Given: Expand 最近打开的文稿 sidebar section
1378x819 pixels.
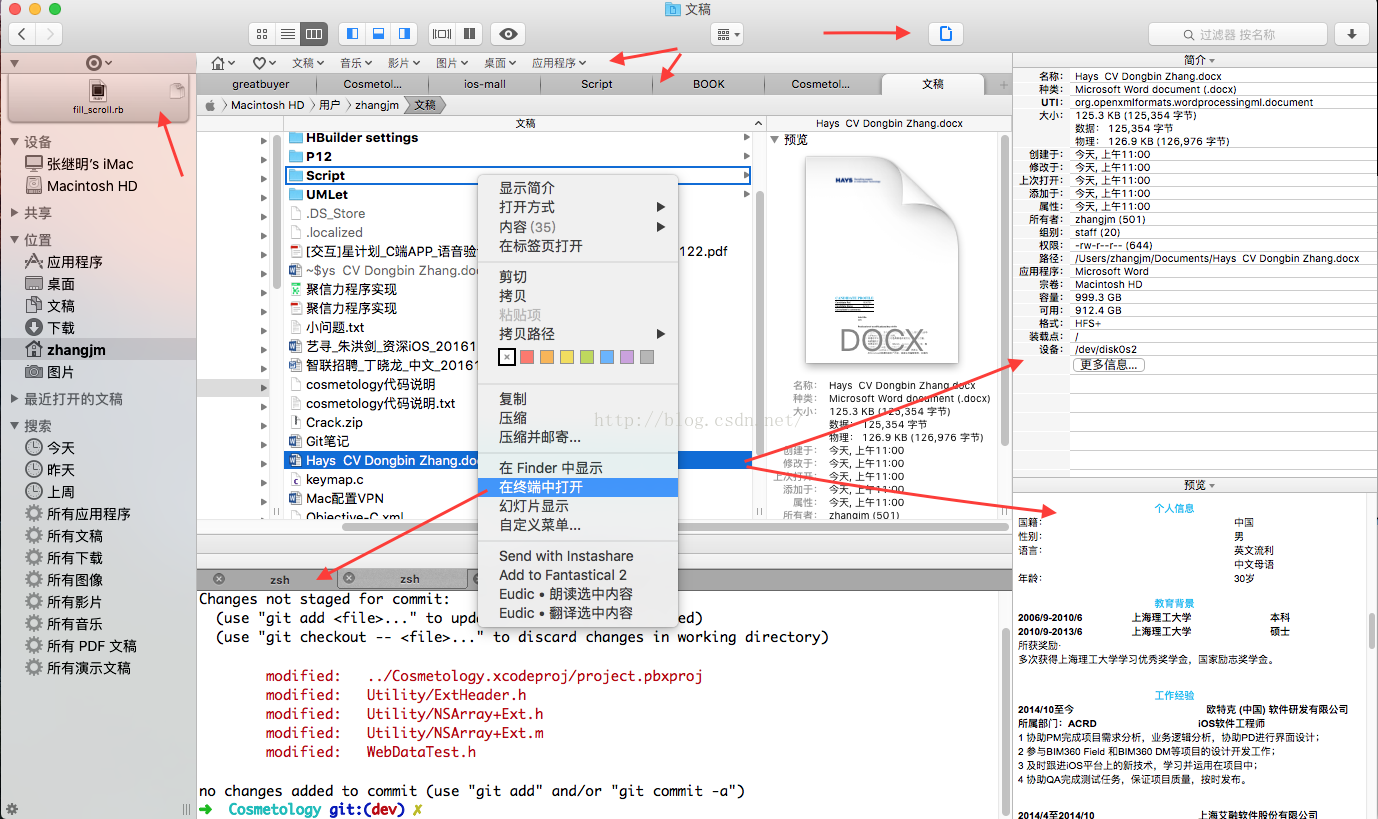Looking at the screenshot, I should tap(14, 399).
